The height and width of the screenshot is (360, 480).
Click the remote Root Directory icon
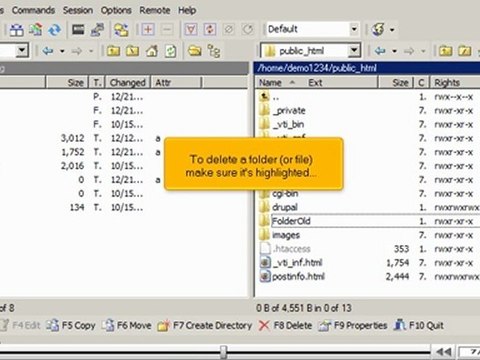pyautogui.click(x=465, y=51)
